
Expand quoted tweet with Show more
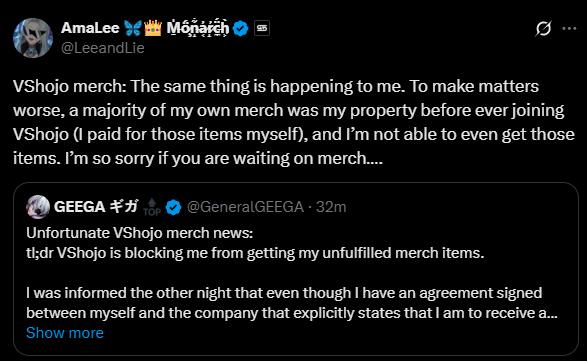click(x=65, y=333)
